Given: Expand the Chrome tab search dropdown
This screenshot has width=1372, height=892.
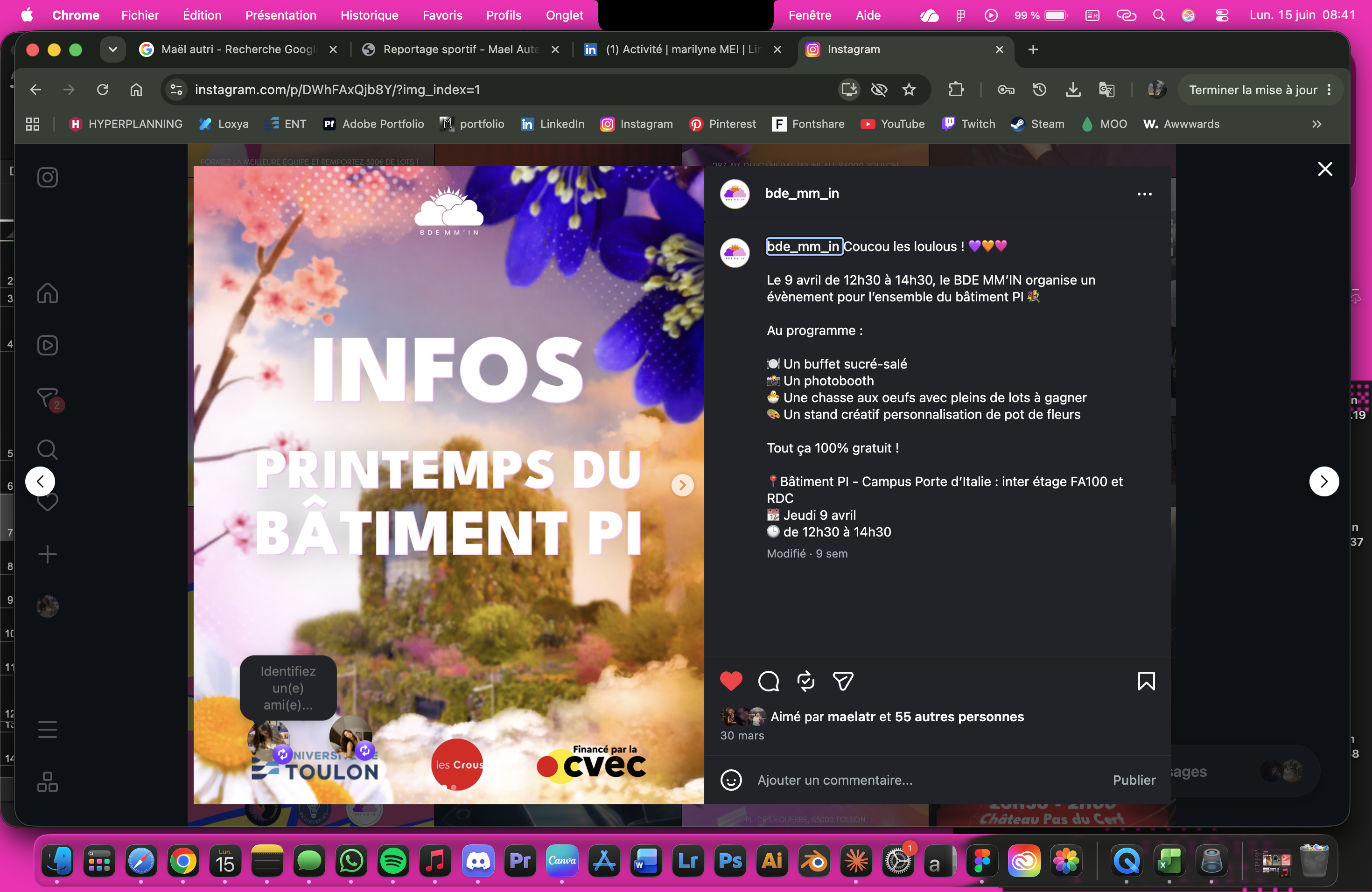Looking at the screenshot, I should 112,49.
